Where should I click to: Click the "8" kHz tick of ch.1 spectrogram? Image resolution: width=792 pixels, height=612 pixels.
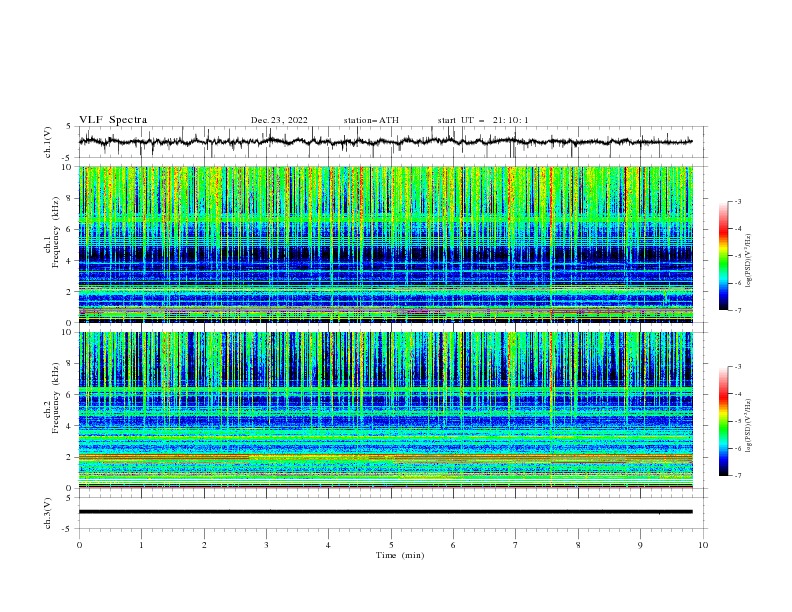point(70,198)
